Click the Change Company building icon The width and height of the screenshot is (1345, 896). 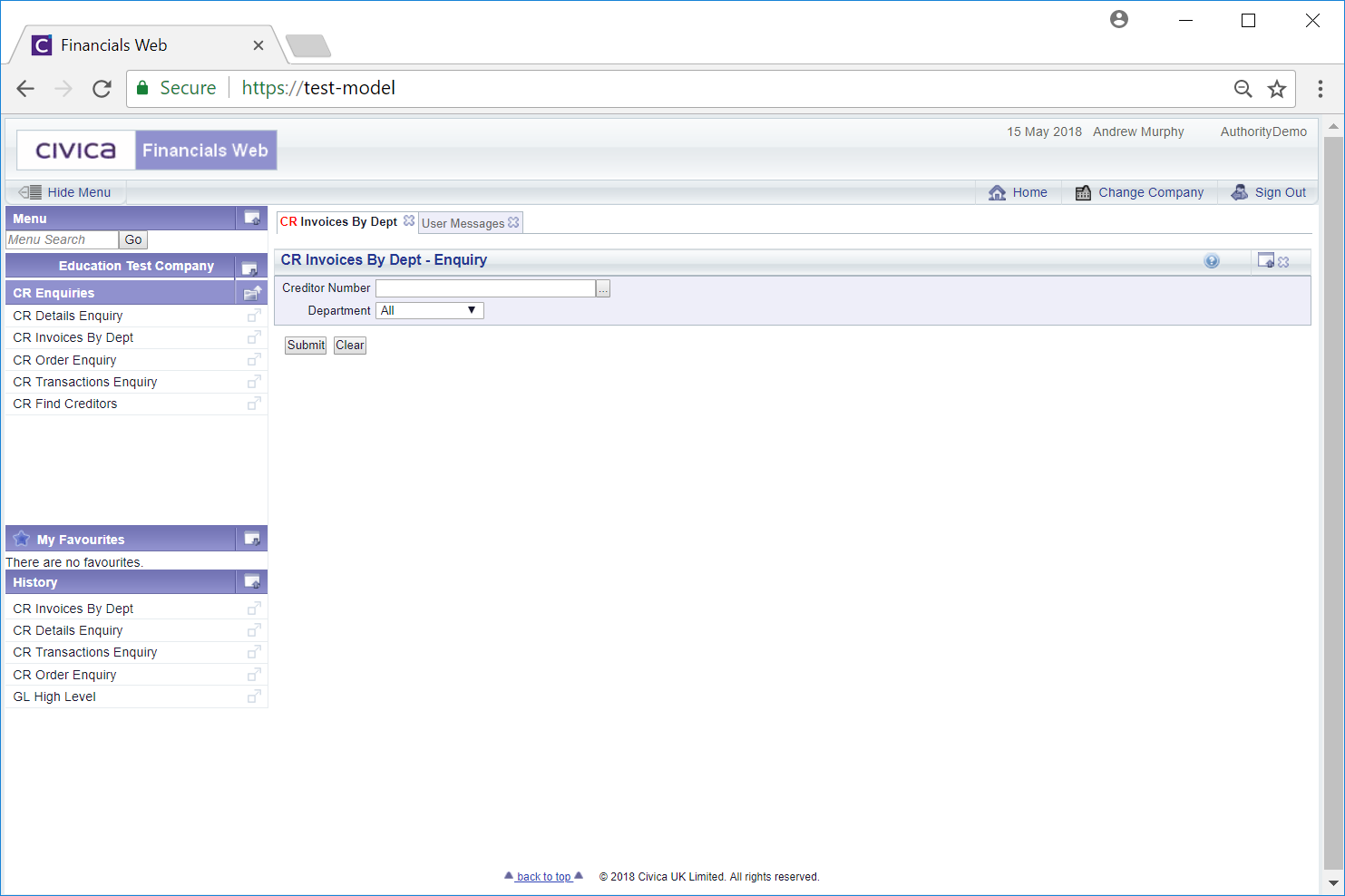[1083, 192]
